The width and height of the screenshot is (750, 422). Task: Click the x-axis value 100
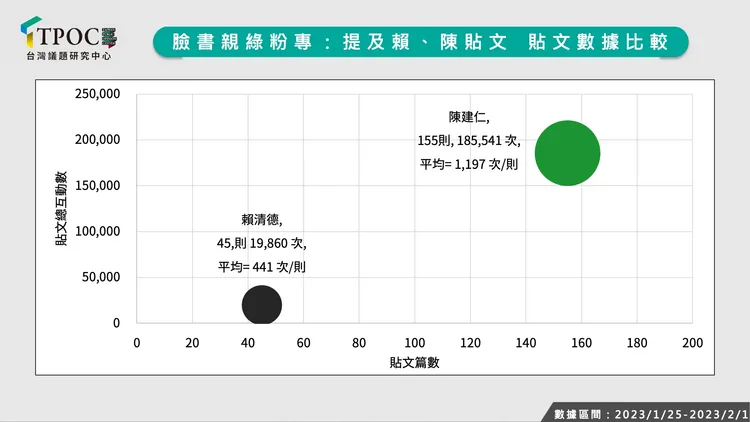click(415, 343)
